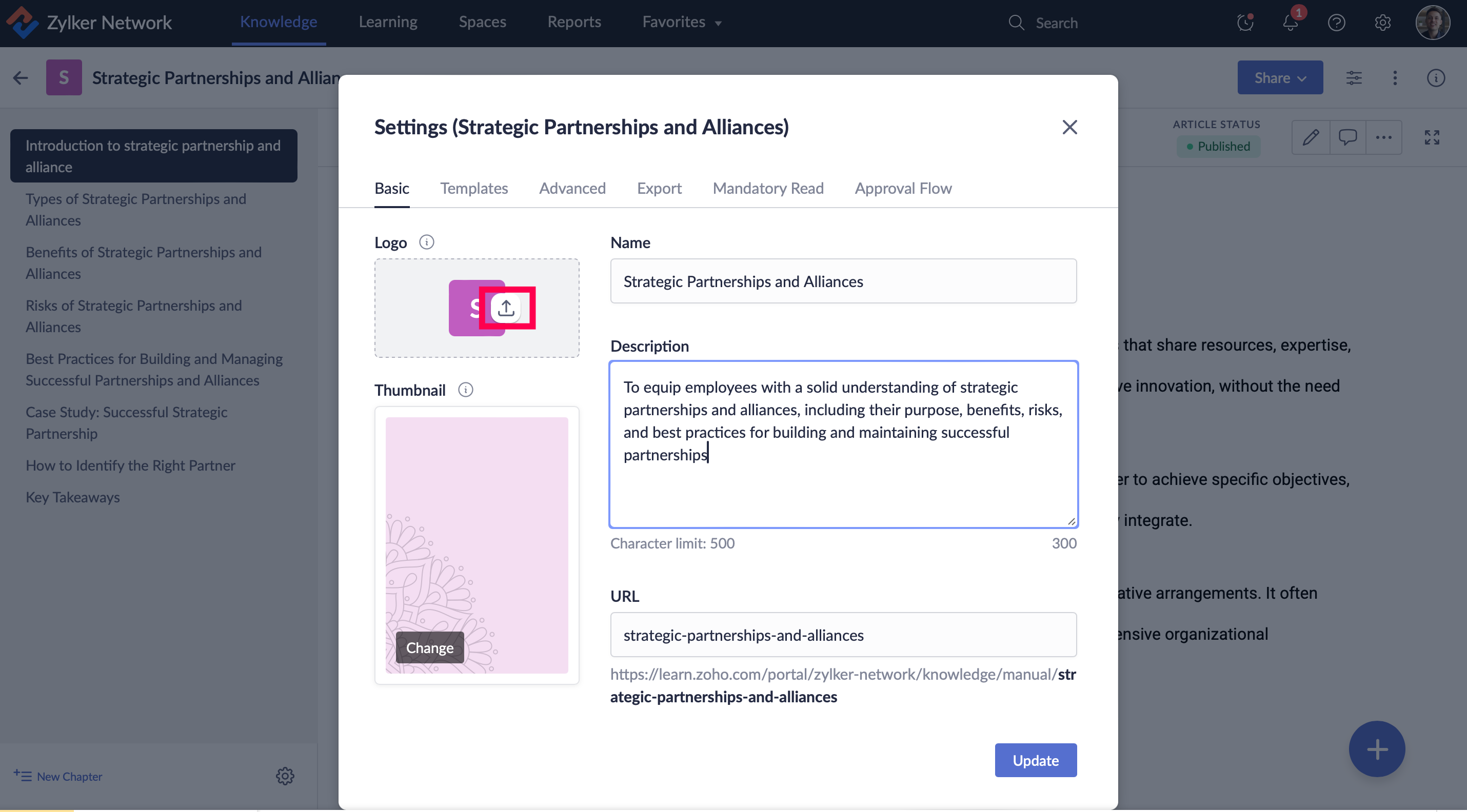Open the user profile avatar
The height and width of the screenshot is (812, 1467).
tap(1432, 23)
